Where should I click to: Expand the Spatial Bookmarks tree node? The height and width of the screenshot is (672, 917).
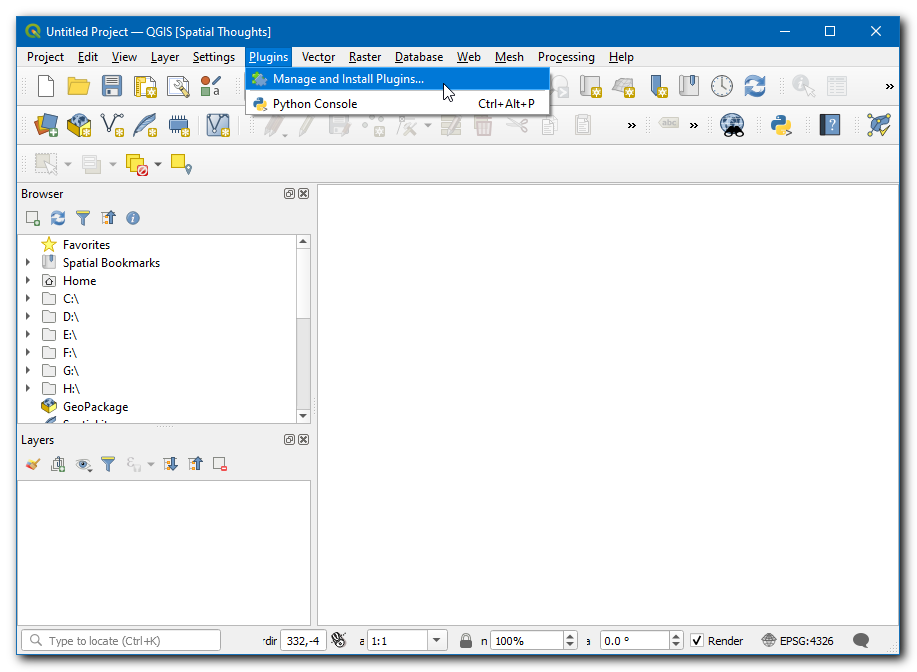(28, 263)
